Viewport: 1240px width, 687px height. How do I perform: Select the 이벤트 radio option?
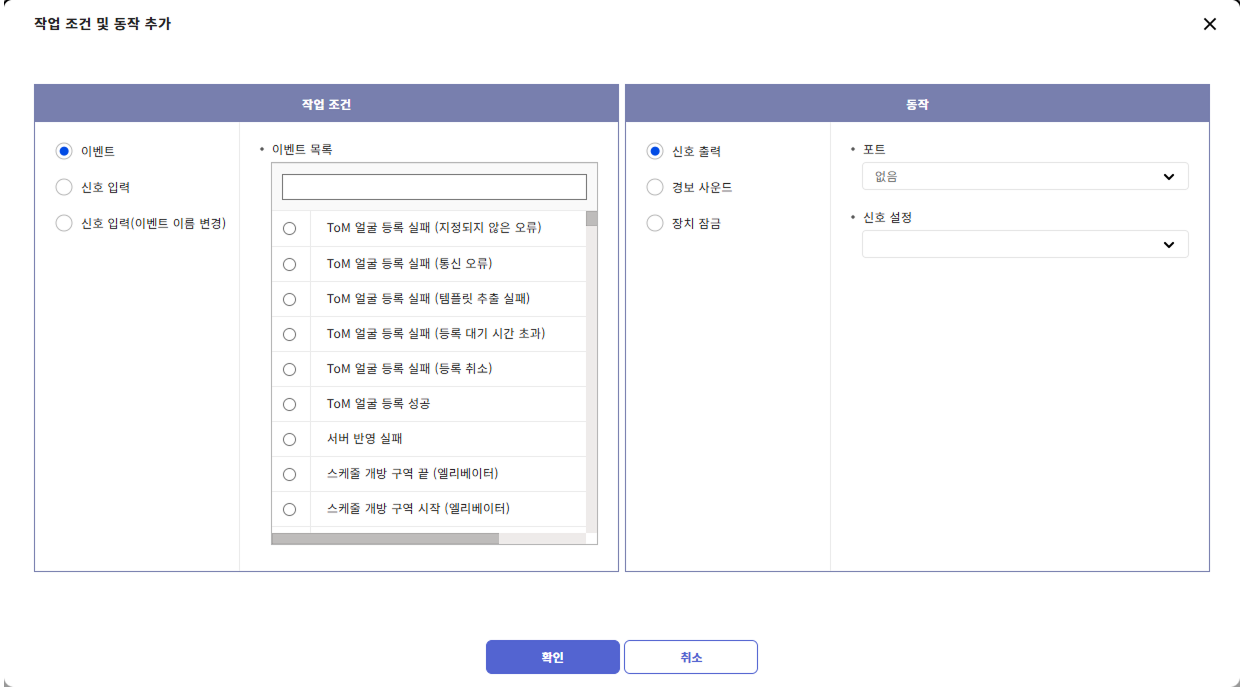[x=64, y=151]
